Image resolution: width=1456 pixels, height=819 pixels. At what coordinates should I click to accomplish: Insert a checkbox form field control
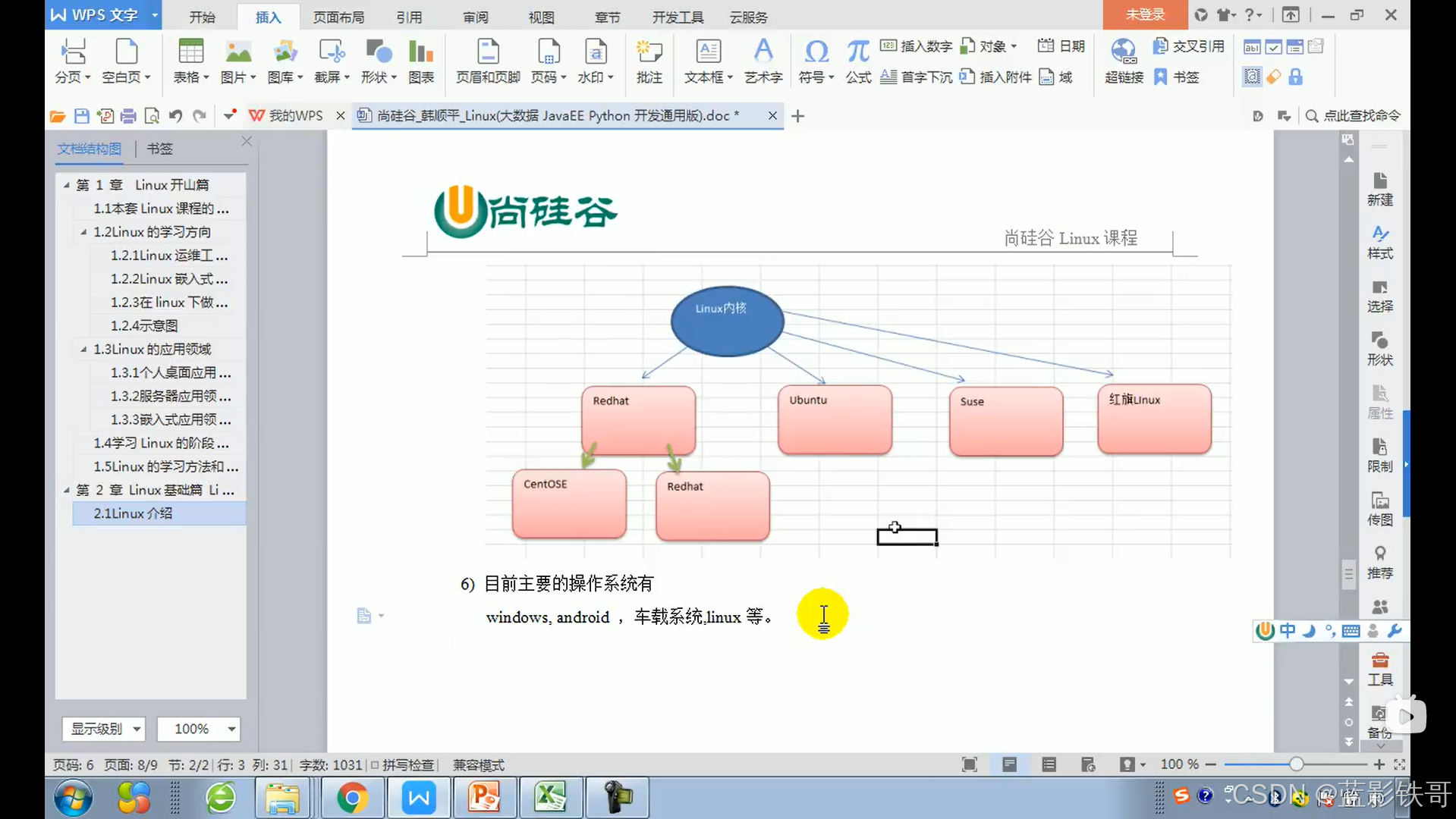point(1273,47)
